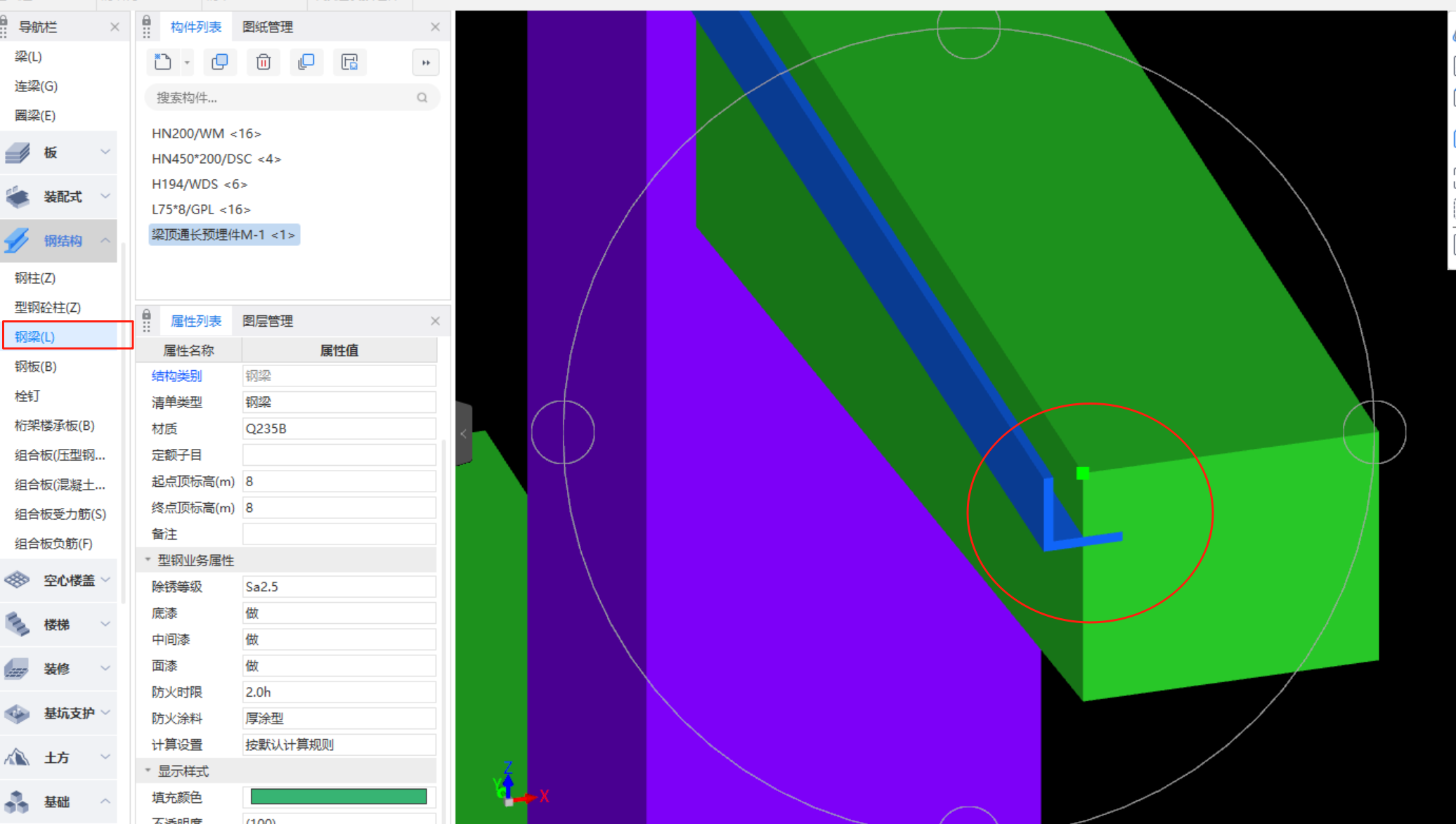Click the 防火时限 value 2.0h
Screen dimensions: 1456x824
[x=339, y=692]
